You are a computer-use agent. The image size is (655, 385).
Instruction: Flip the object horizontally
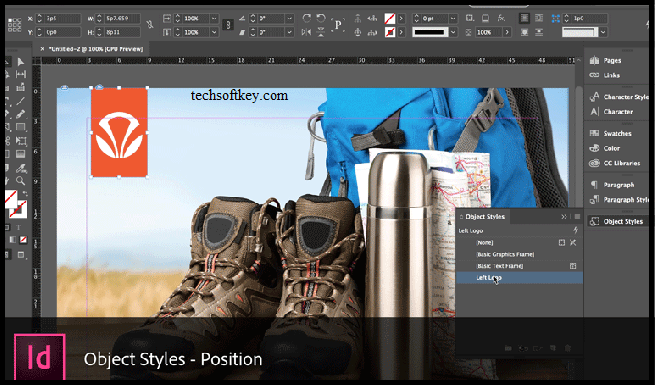(306, 32)
